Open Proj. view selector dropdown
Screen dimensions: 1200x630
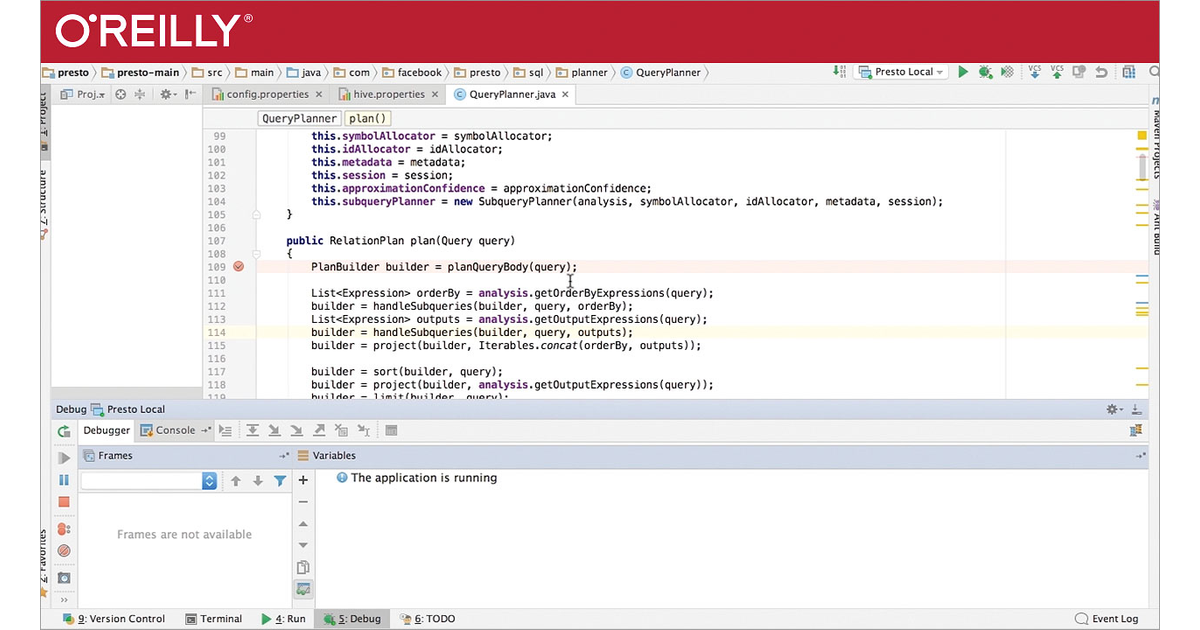(x=83, y=94)
